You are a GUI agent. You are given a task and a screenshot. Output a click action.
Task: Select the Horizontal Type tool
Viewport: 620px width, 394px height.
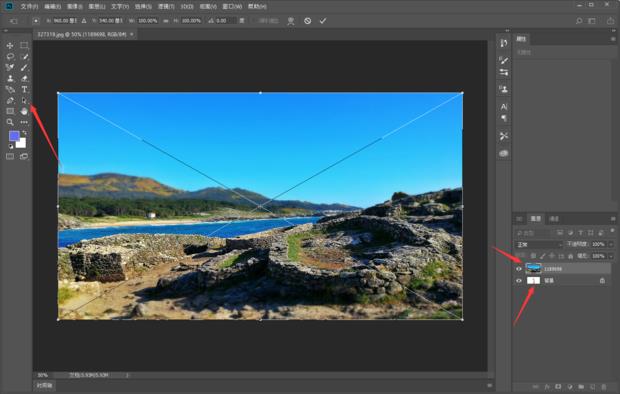(24, 89)
